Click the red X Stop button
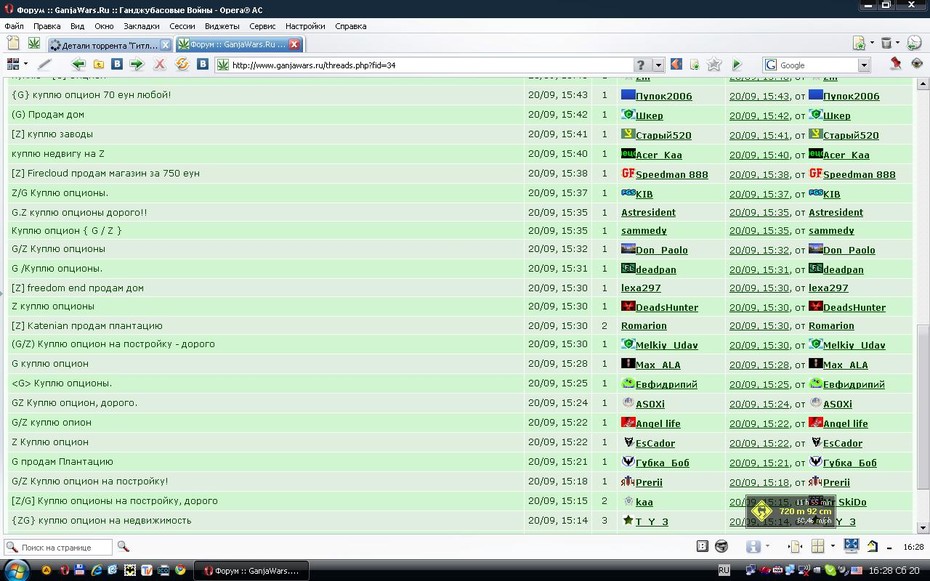930x581 pixels. pyautogui.click(x=159, y=64)
